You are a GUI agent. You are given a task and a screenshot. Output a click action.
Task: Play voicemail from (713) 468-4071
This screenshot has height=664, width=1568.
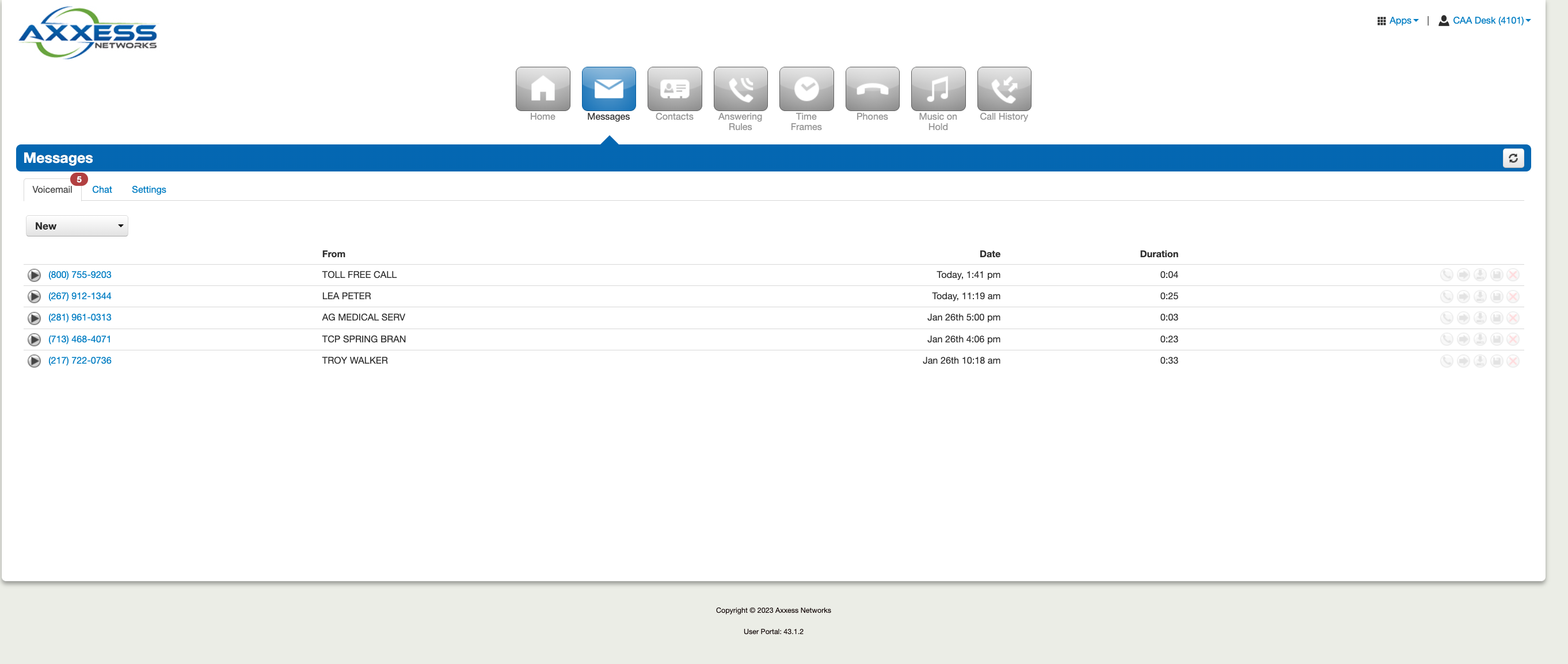(x=34, y=339)
